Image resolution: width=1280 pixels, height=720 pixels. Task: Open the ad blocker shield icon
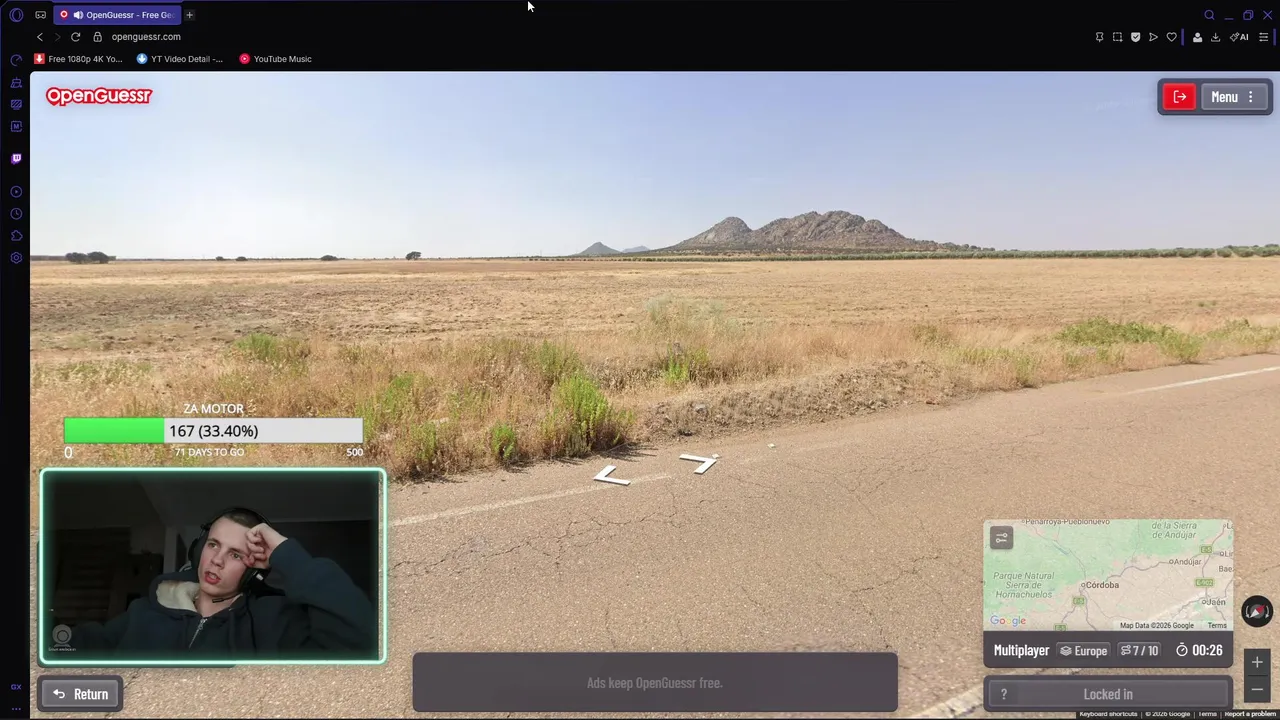[1135, 37]
